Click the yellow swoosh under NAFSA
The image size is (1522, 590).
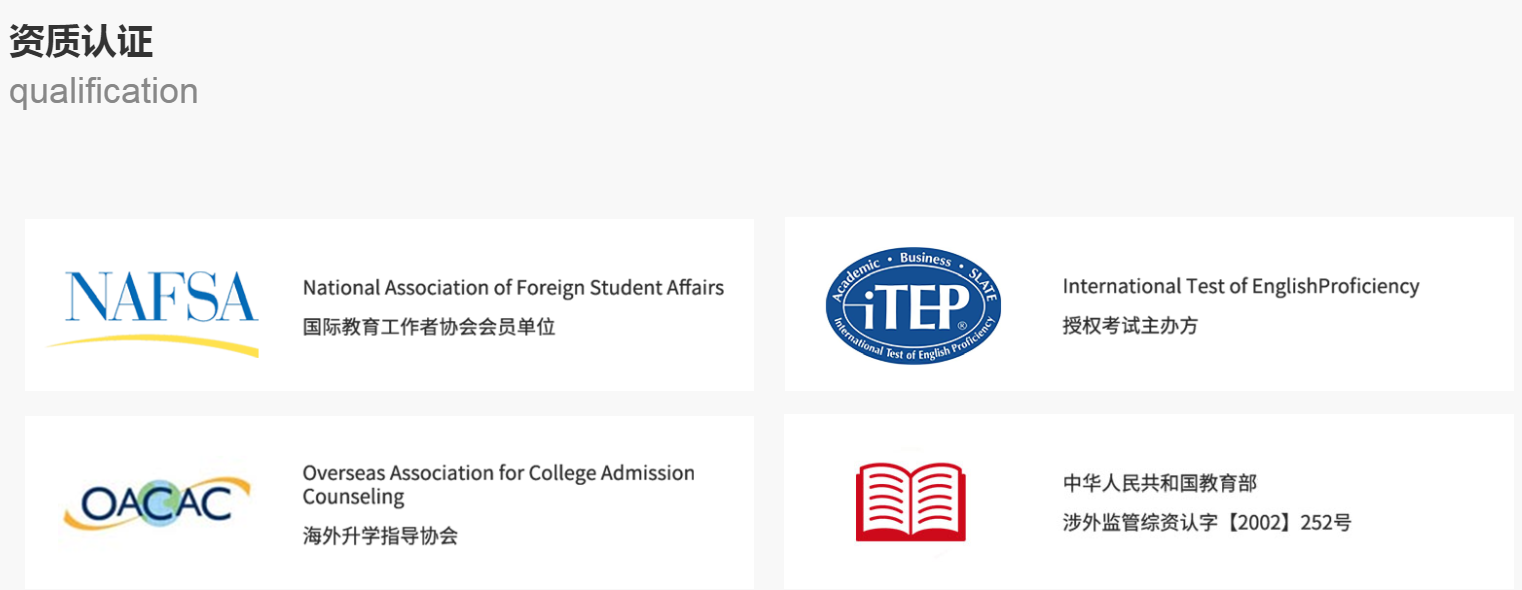152,343
